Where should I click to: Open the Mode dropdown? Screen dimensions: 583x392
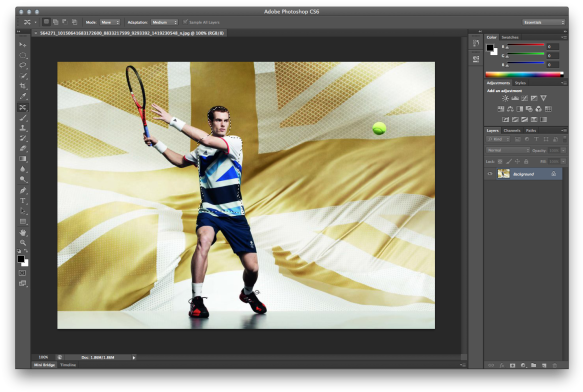click(110, 22)
